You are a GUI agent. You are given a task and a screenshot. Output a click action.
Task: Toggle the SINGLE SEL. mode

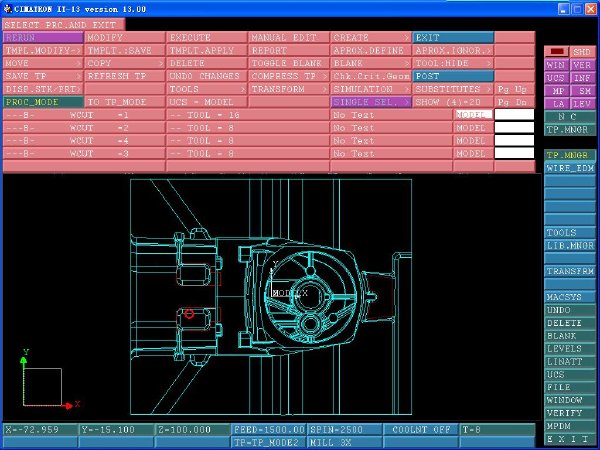coord(370,102)
